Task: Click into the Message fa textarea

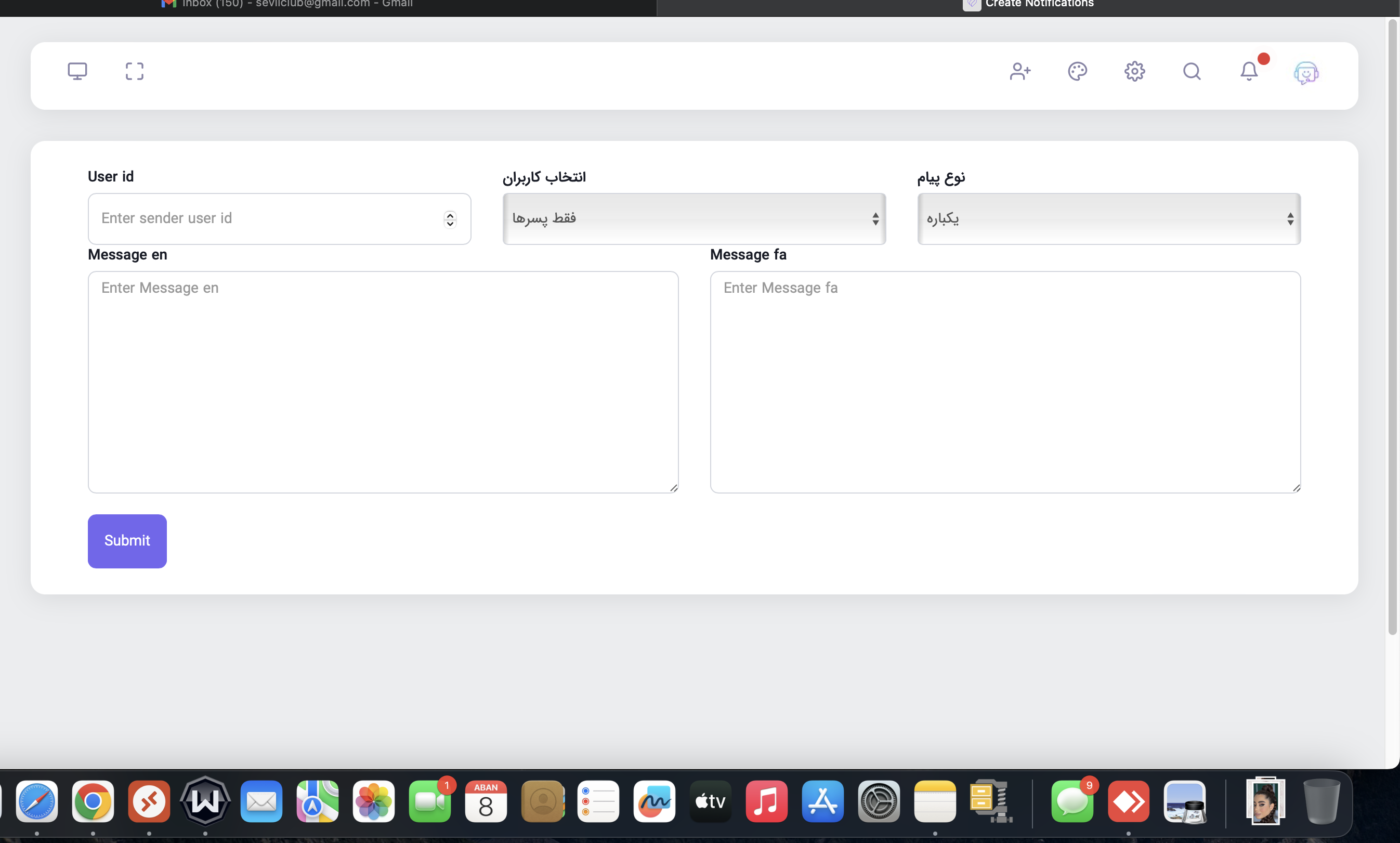Action: 1005,382
